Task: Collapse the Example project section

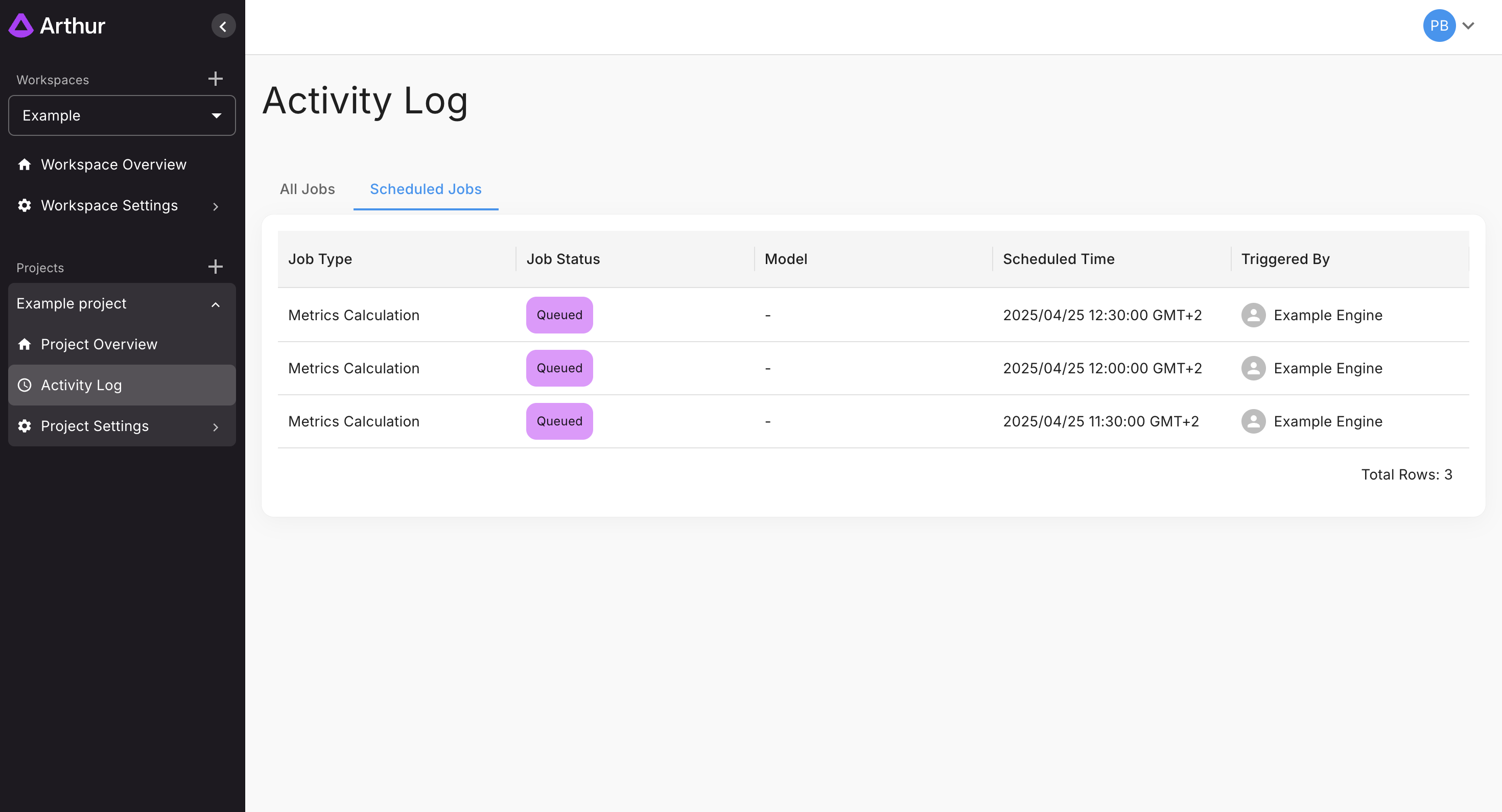Action: tap(215, 304)
